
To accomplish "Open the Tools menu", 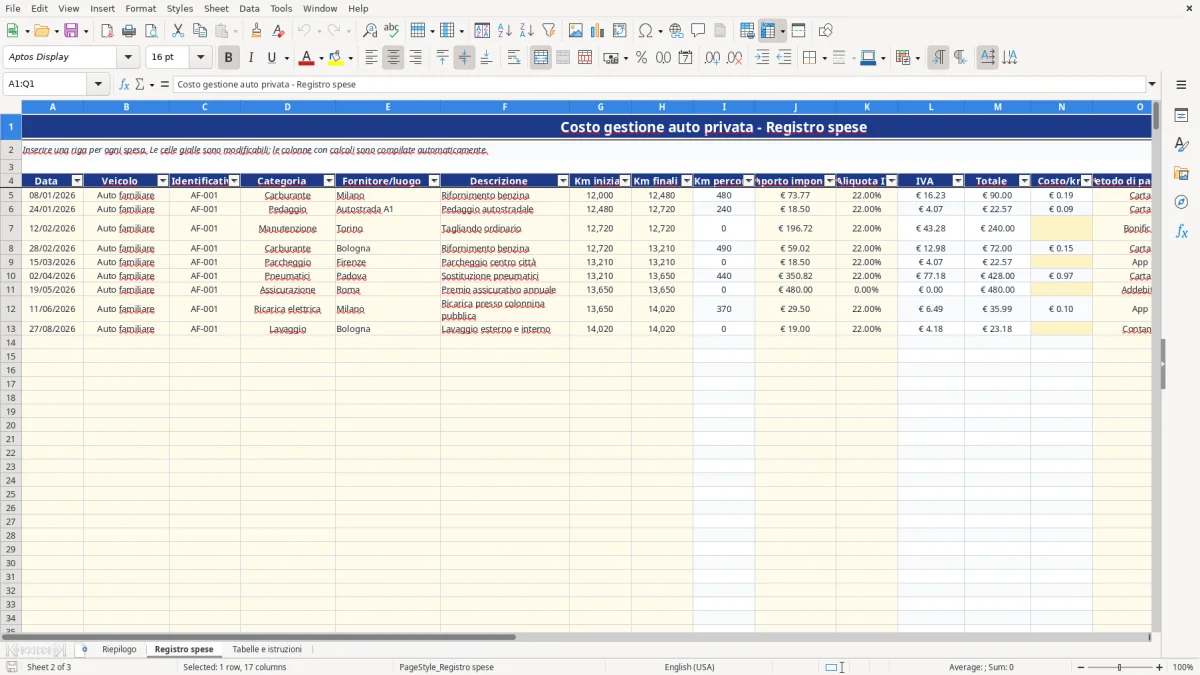I will point(281,8).
